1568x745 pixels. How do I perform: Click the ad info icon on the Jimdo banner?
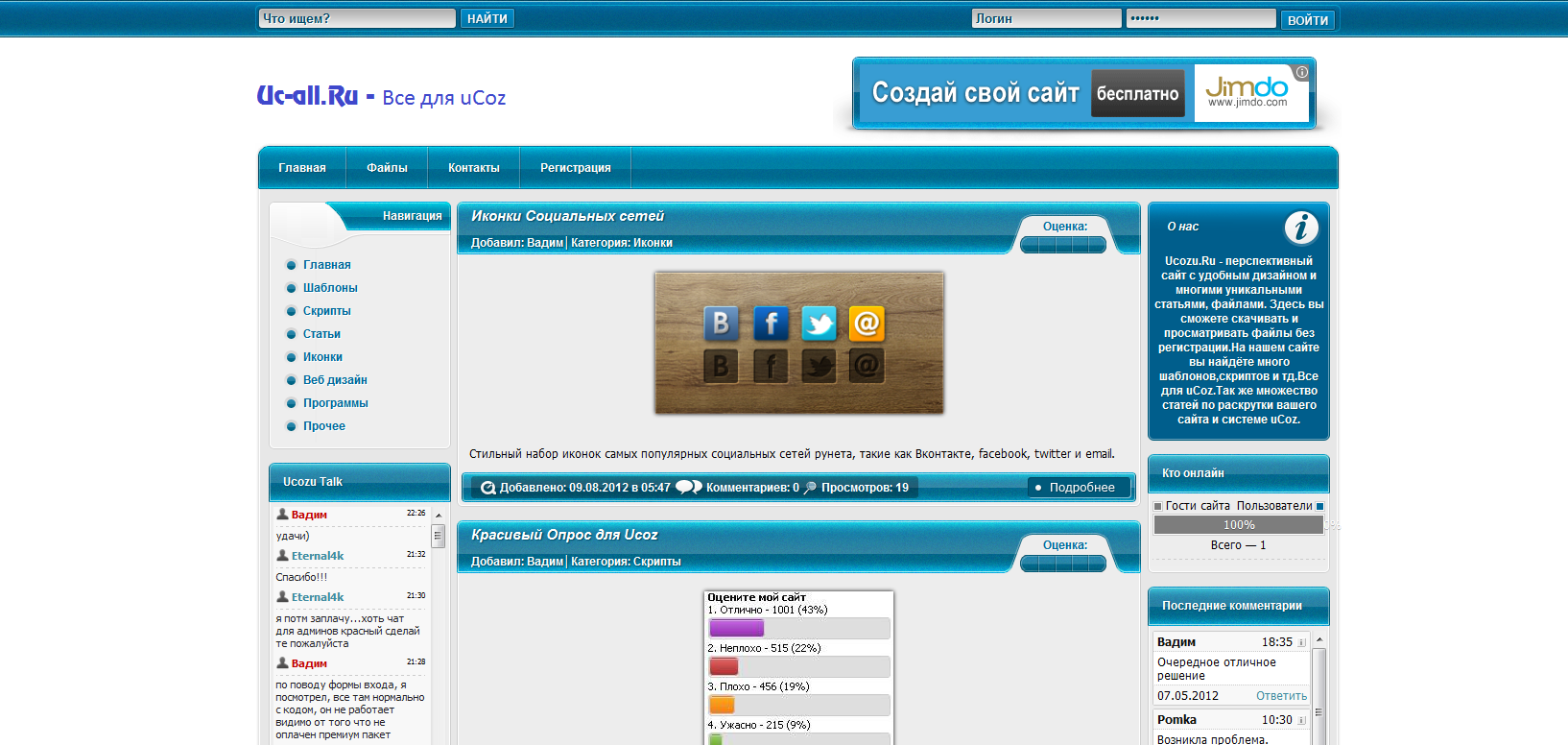[x=1302, y=72]
